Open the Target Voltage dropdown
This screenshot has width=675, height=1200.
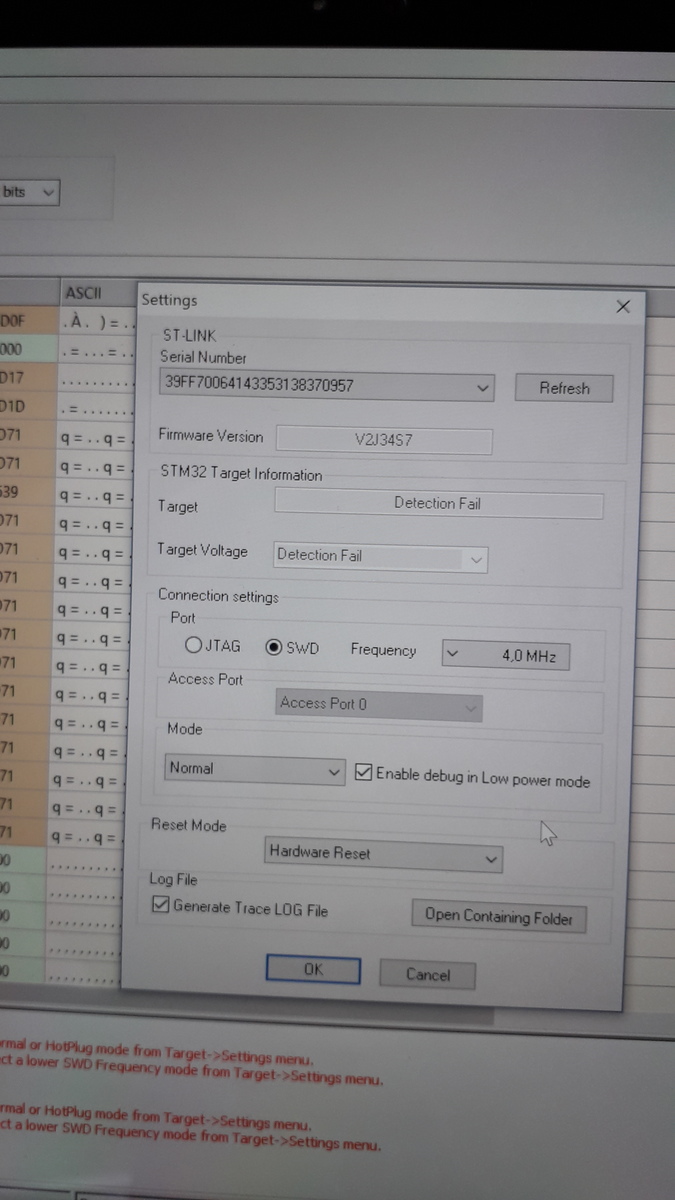pyautogui.click(x=380, y=556)
